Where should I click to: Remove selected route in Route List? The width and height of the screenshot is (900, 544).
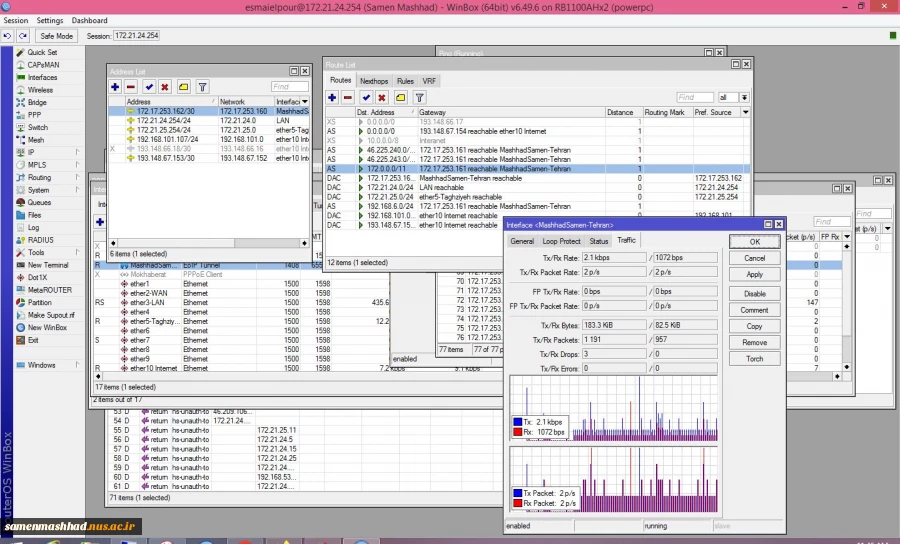348,97
